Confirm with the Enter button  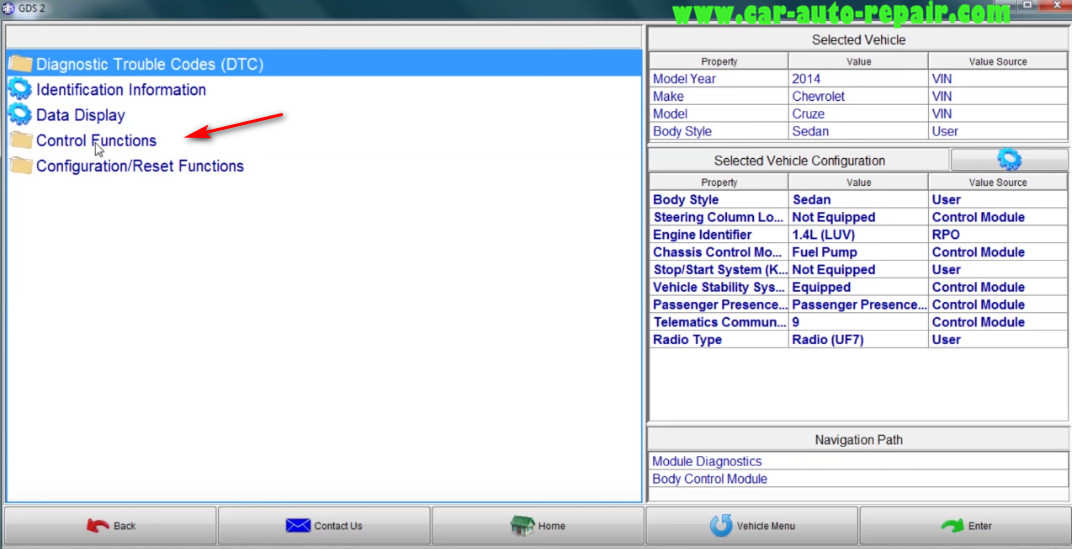click(965, 526)
